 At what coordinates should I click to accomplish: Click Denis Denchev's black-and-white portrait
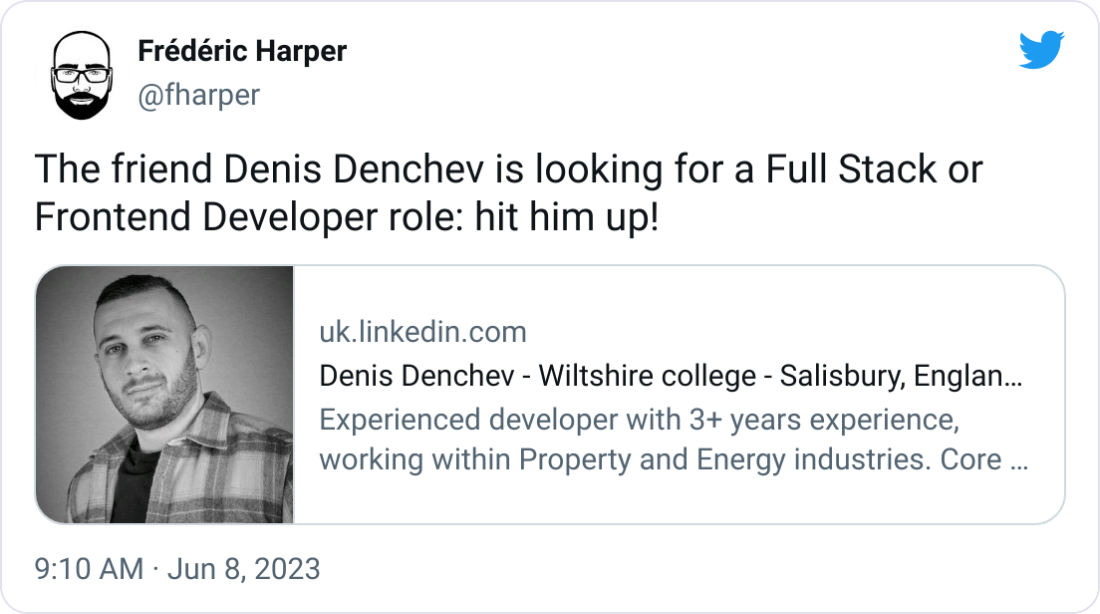163,392
